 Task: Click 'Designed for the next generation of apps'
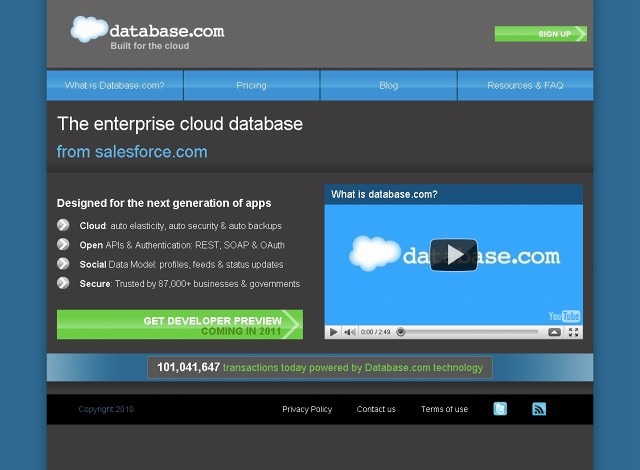pyautogui.click(x=164, y=203)
